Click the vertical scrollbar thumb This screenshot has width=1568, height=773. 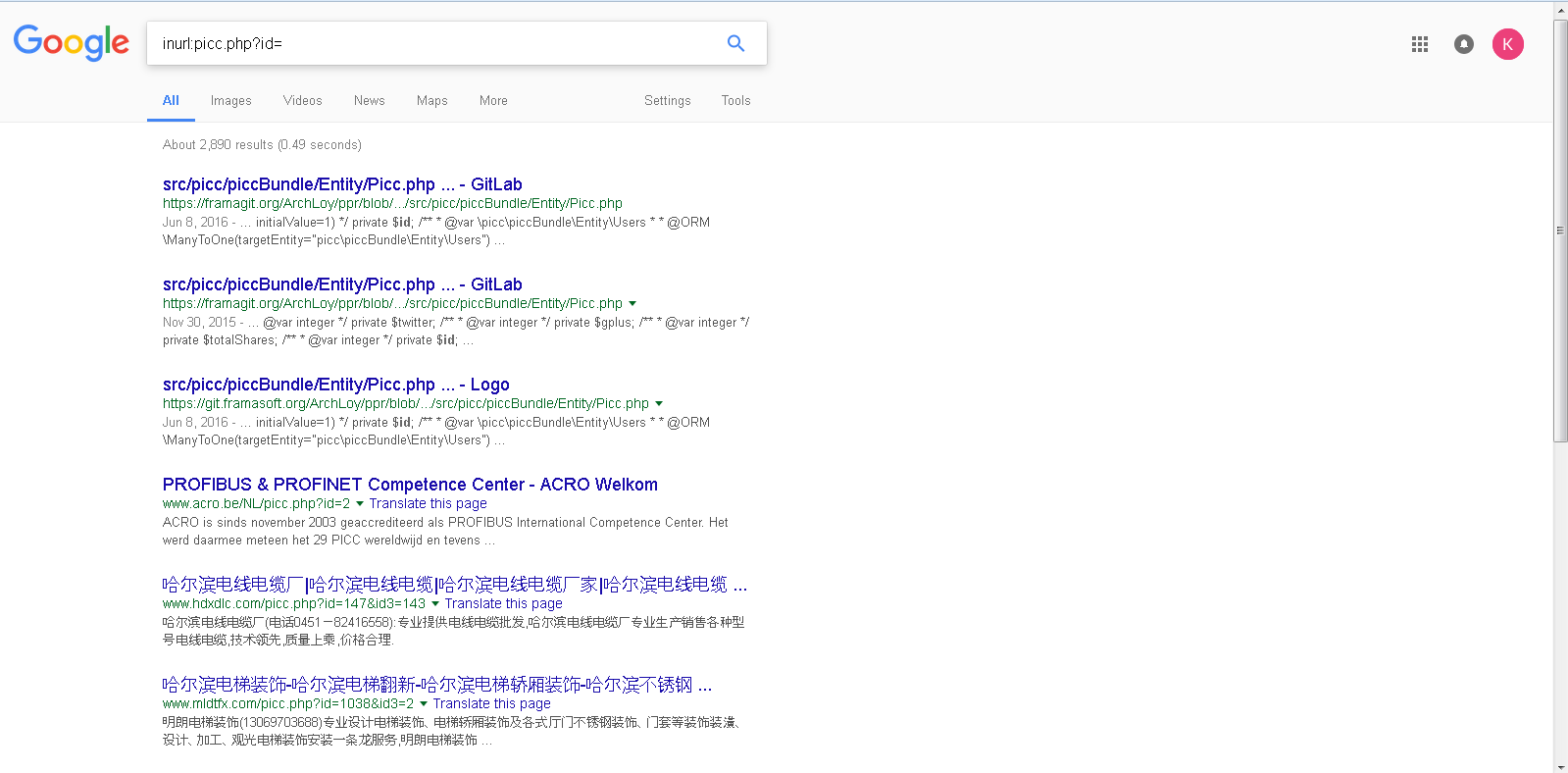coord(1560,231)
